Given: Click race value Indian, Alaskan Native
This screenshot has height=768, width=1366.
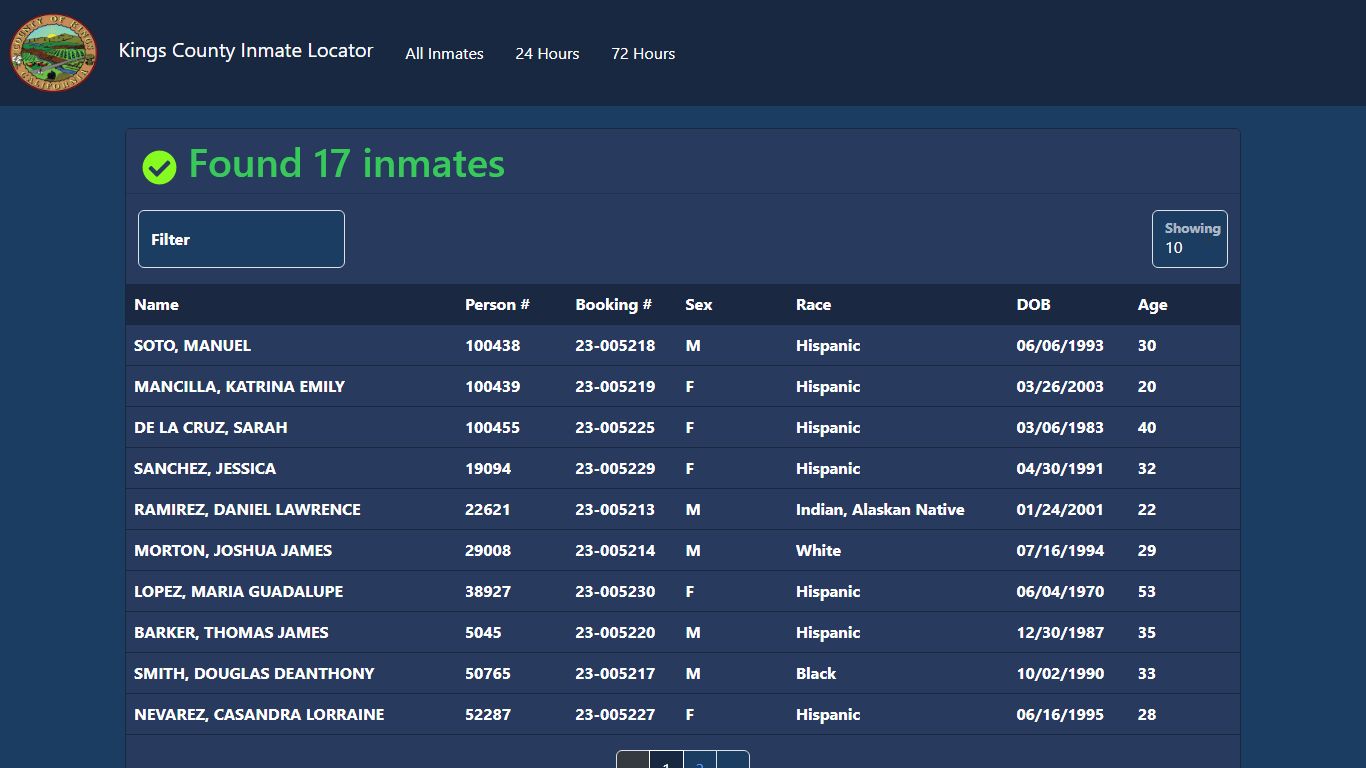Looking at the screenshot, I should pyautogui.click(x=880, y=510).
